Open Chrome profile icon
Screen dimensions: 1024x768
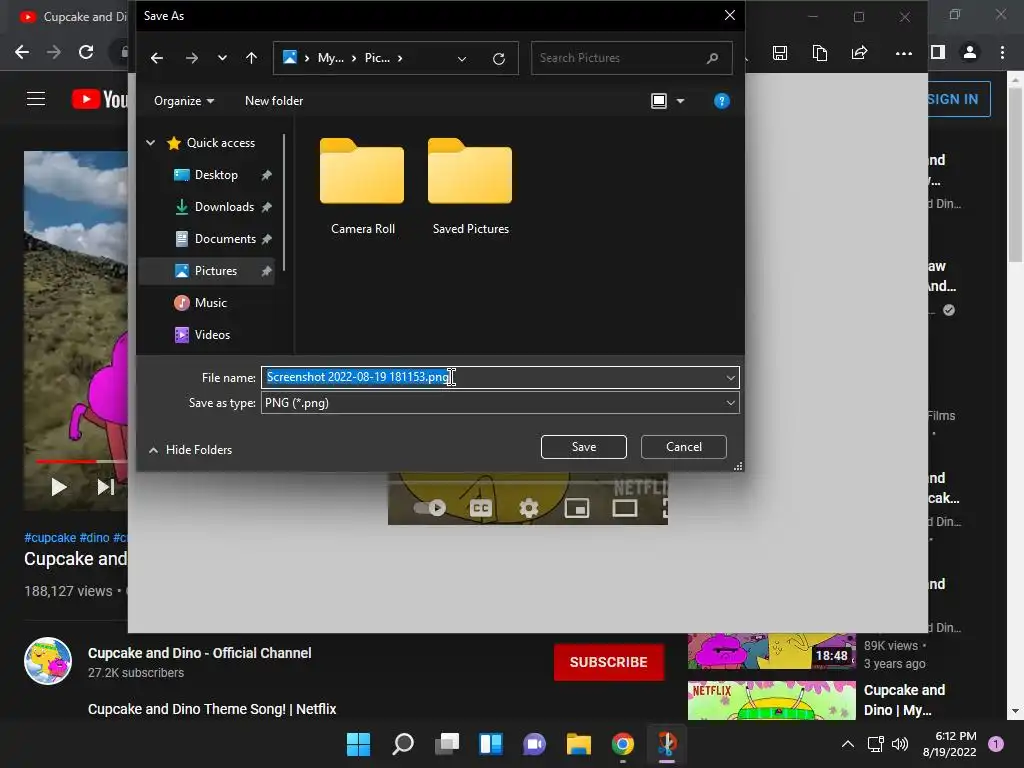tap(970, 52)
